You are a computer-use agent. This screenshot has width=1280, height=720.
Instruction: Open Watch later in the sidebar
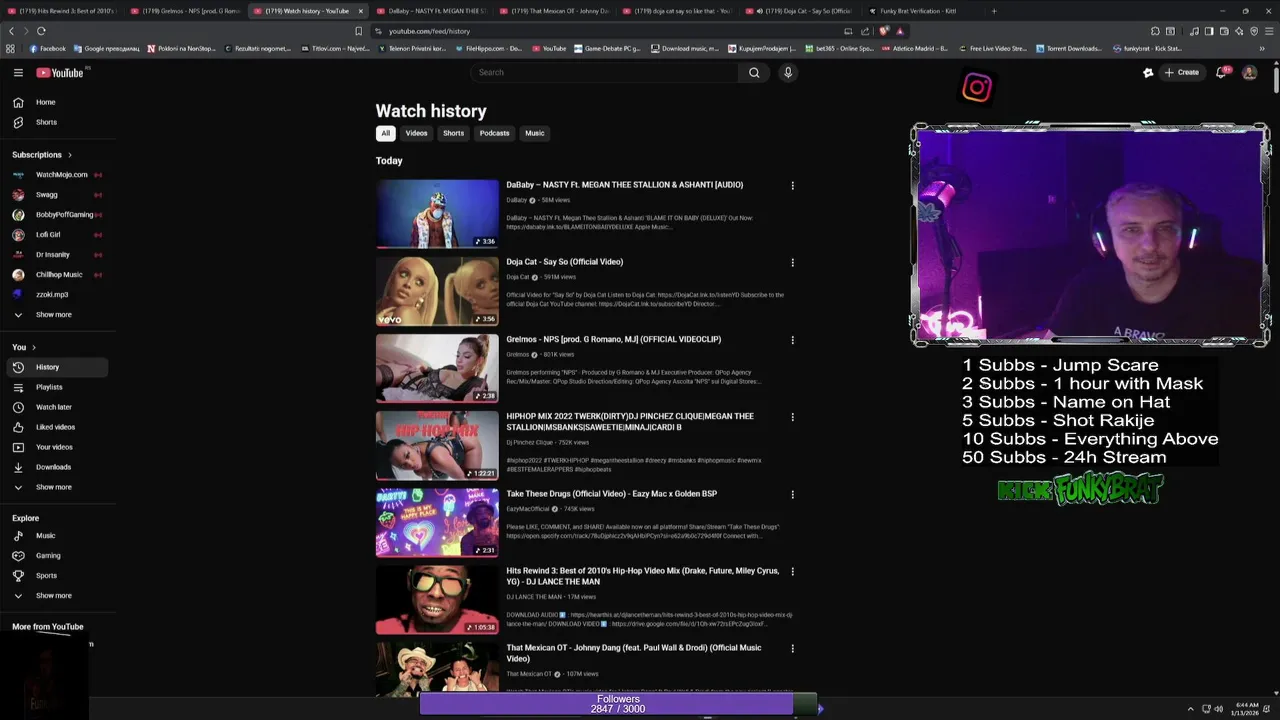[55, 407]
